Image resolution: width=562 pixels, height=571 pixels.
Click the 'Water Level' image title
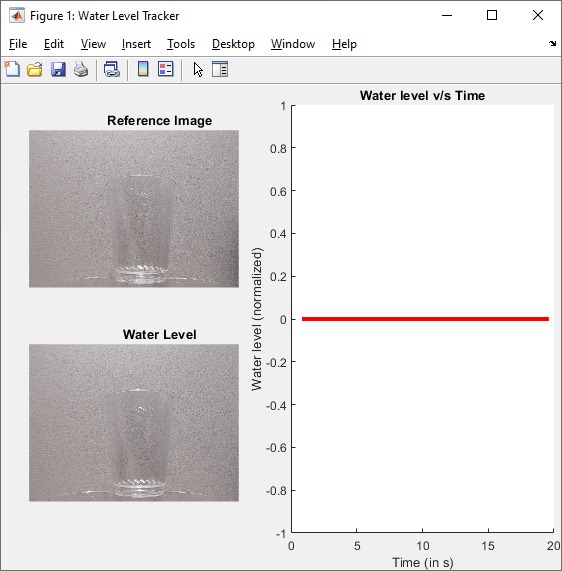point(160,334)
